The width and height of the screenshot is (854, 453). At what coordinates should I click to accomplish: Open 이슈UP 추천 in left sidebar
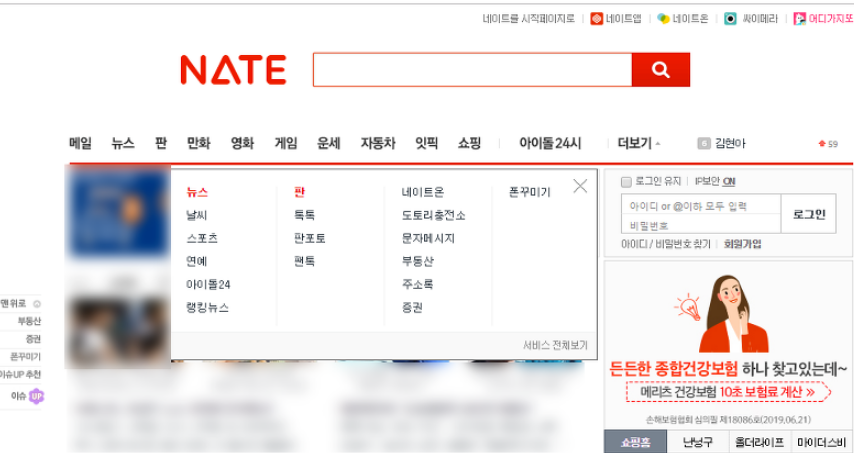pos(20,375)
